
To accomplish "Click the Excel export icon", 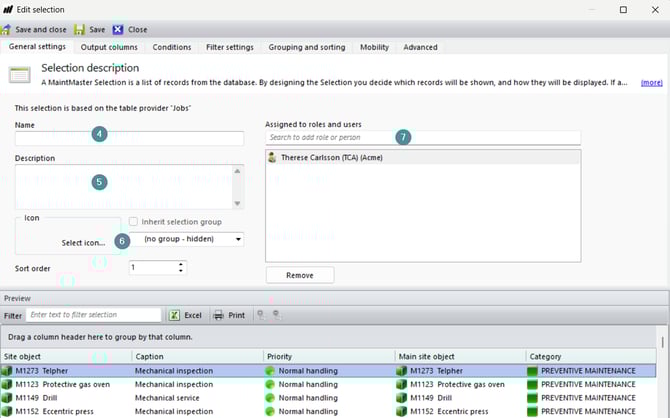I will click(x=174, y=315).
